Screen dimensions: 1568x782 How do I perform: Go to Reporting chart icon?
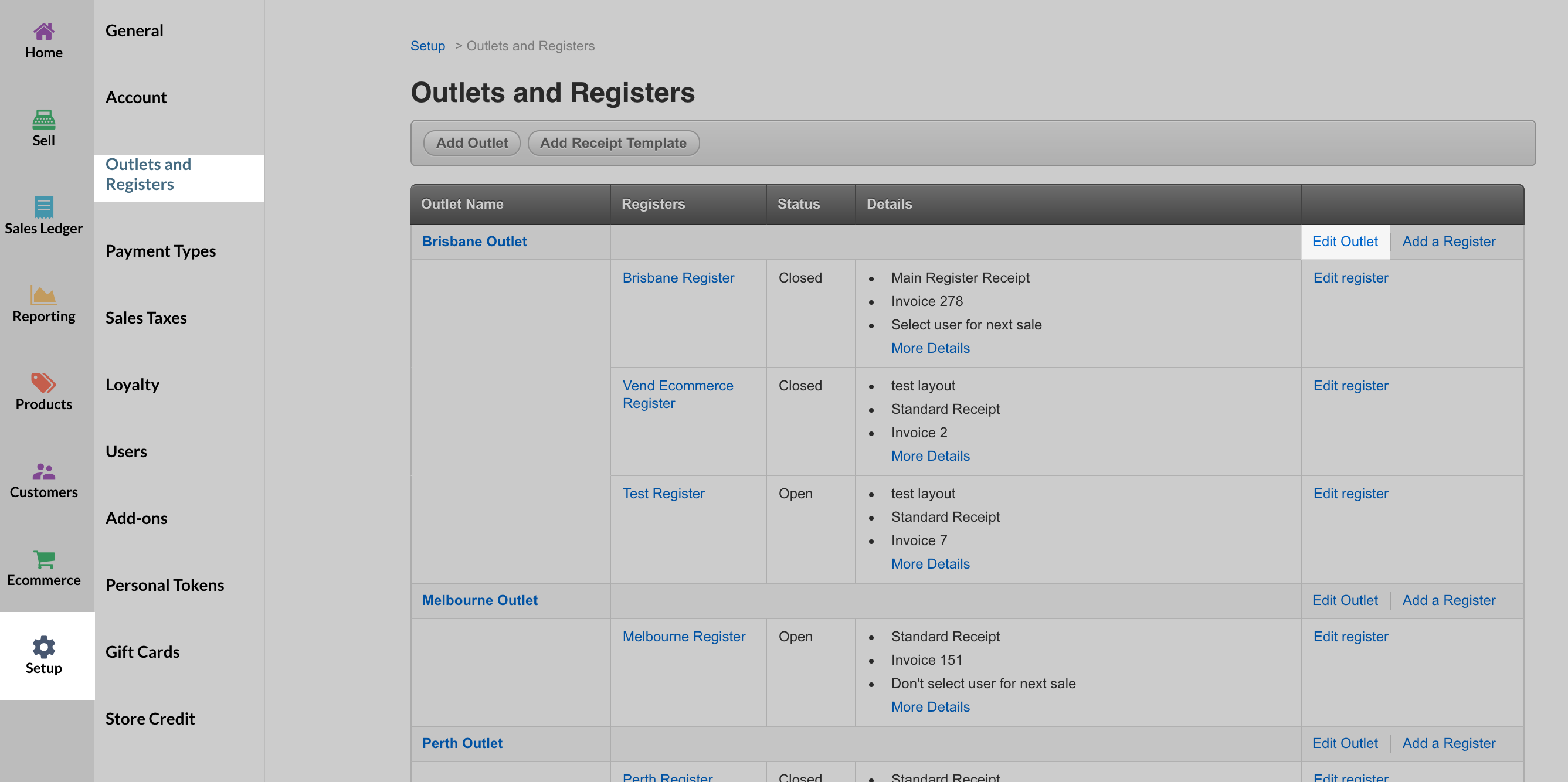44,295
